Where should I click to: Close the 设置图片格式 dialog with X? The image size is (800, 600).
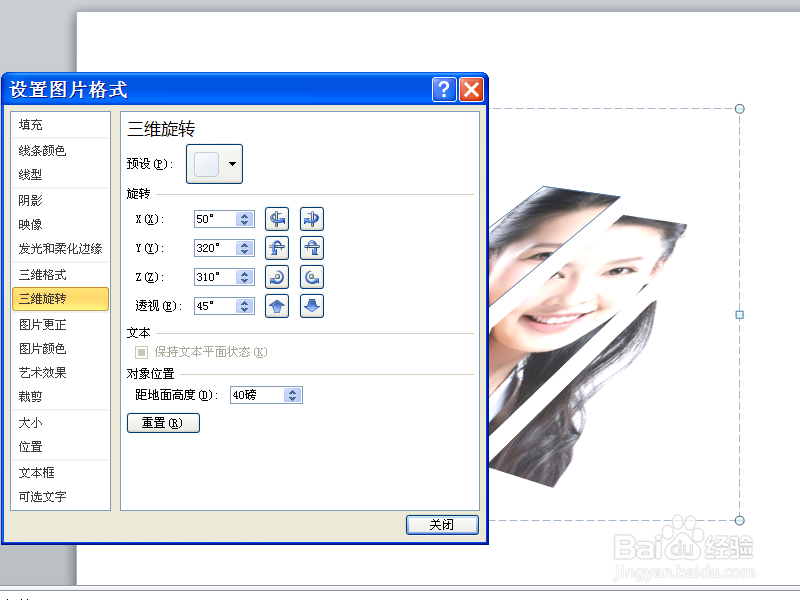tap(471, 90)
